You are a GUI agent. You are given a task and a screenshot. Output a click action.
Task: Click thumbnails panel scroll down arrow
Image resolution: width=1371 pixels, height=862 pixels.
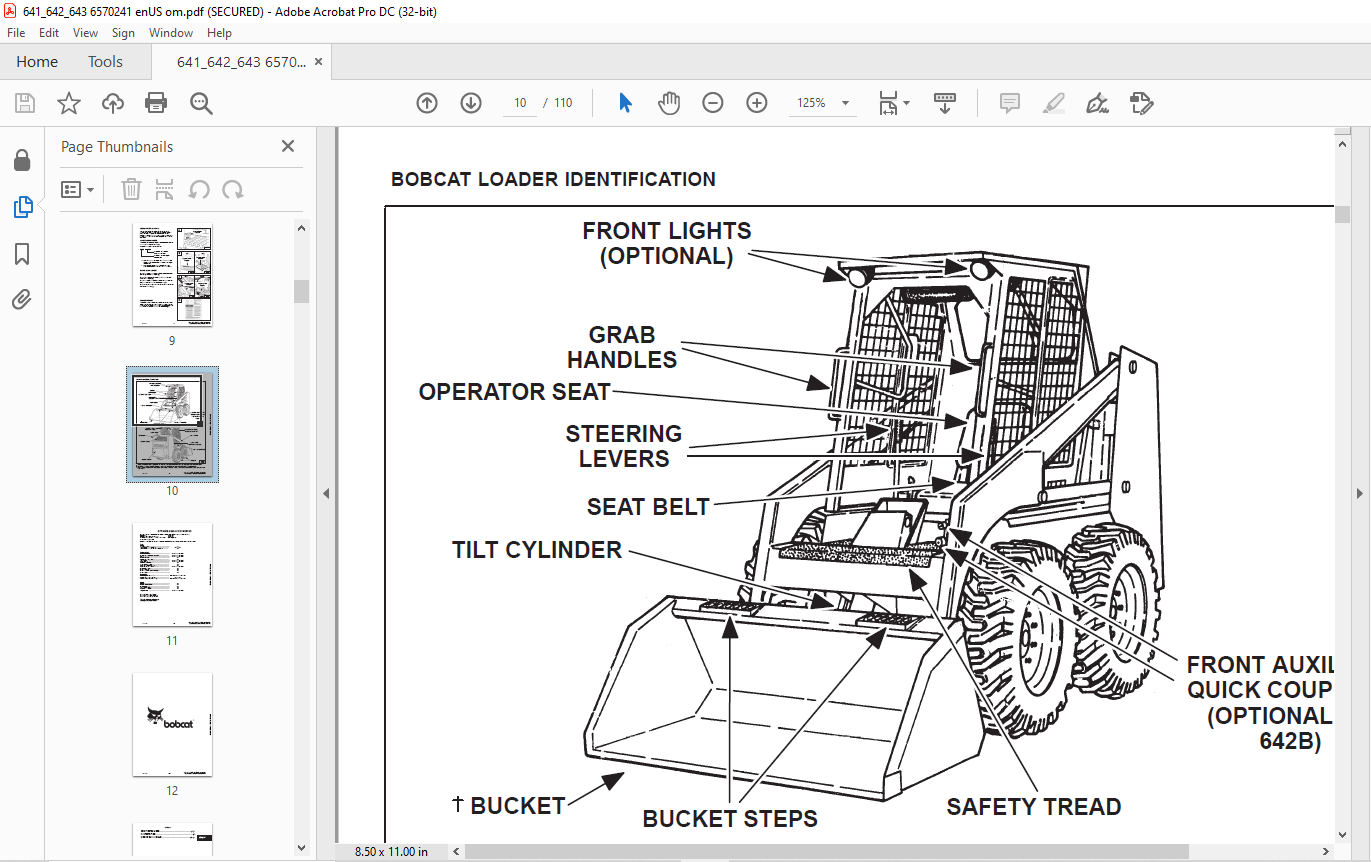301,848
